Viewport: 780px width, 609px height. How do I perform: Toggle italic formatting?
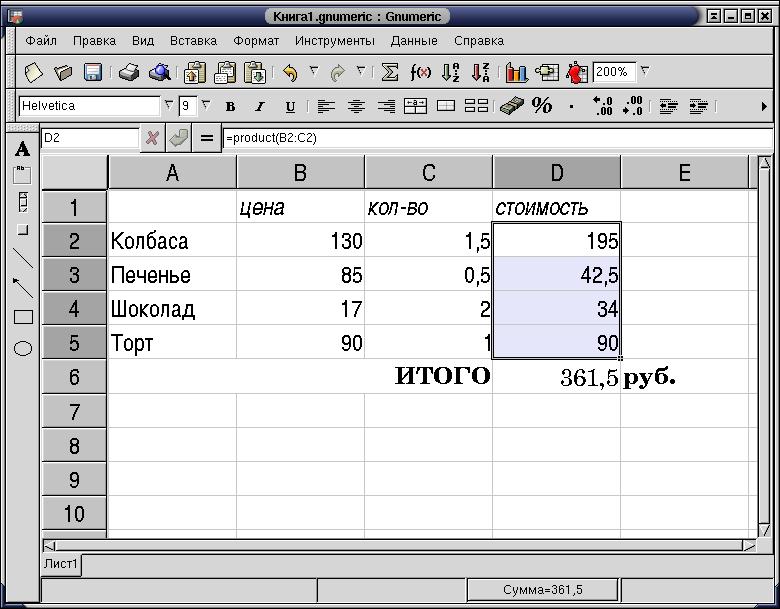[x=260, y=106]
